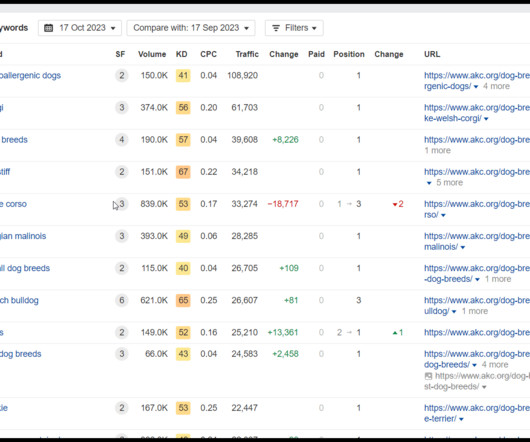Open SERP features badge 6 for bulldog row

coord(122,300)
